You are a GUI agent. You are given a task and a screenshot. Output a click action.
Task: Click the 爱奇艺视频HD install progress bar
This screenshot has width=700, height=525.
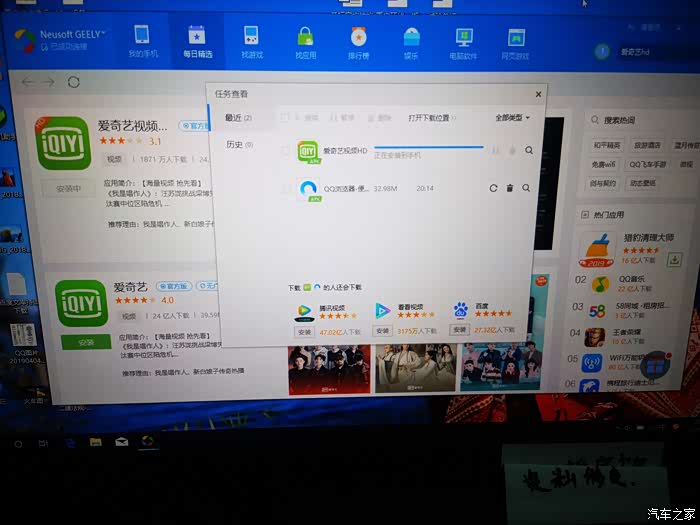[x=429, y=146]
